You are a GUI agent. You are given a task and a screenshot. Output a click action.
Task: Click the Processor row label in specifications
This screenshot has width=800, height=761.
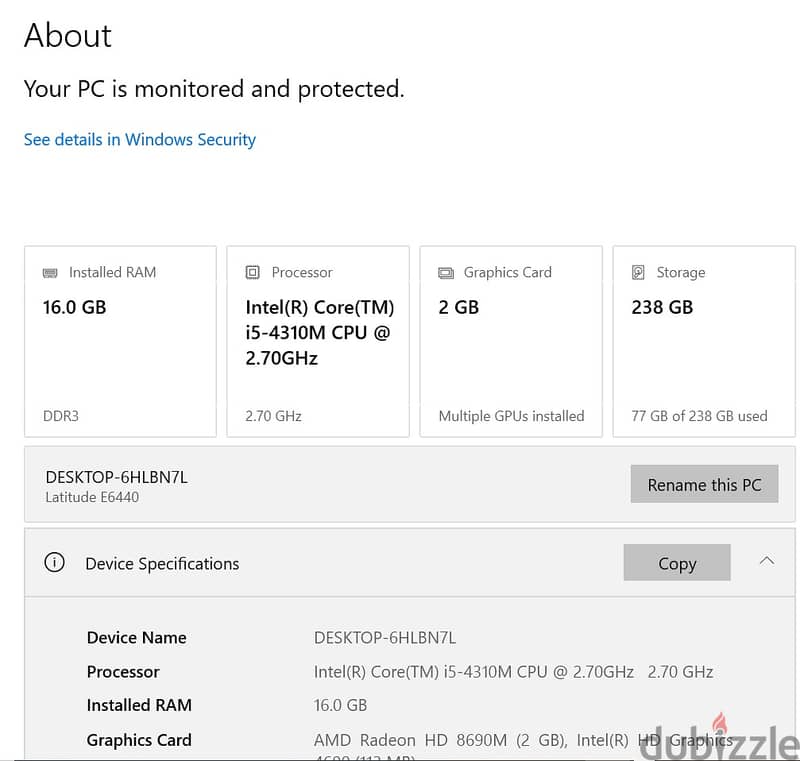click(x=123, y=672)
